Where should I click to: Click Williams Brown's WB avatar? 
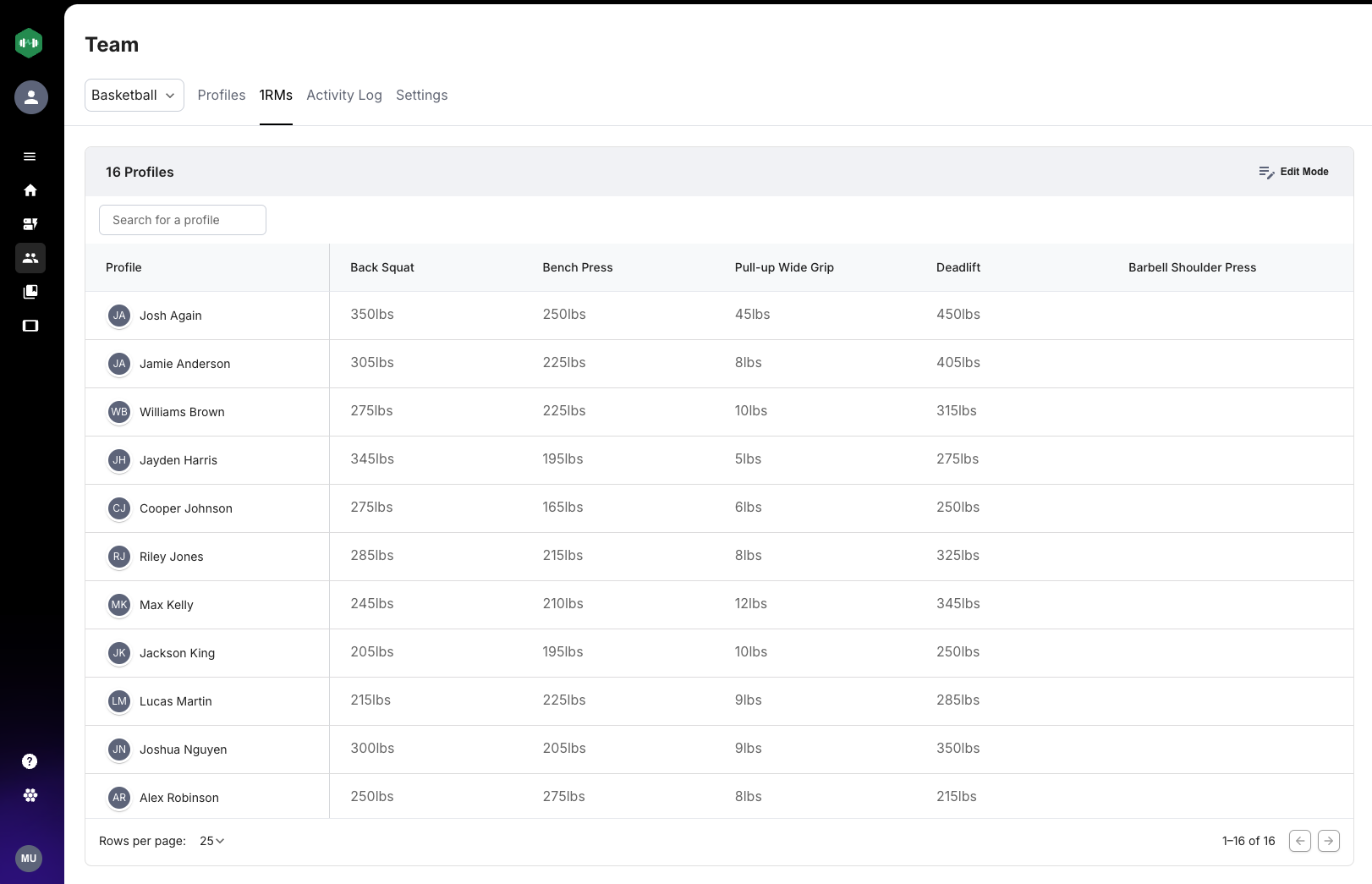pyautogui.click(x=119, y=412)
